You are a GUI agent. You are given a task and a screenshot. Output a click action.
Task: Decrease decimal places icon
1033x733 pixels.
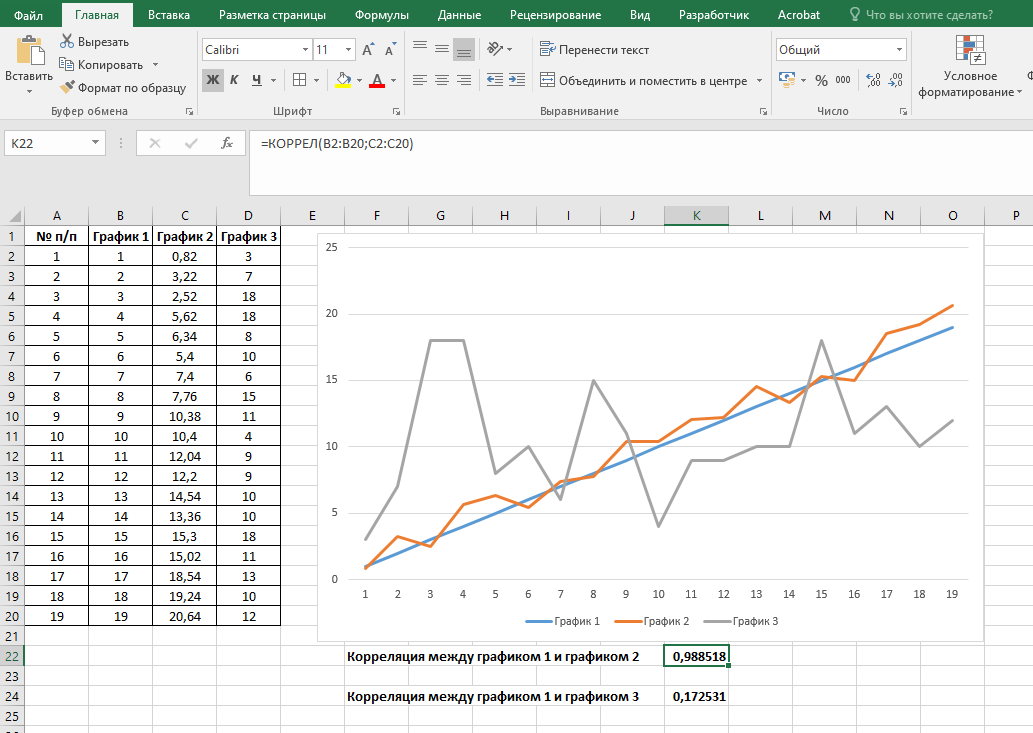tap(895, 80)
